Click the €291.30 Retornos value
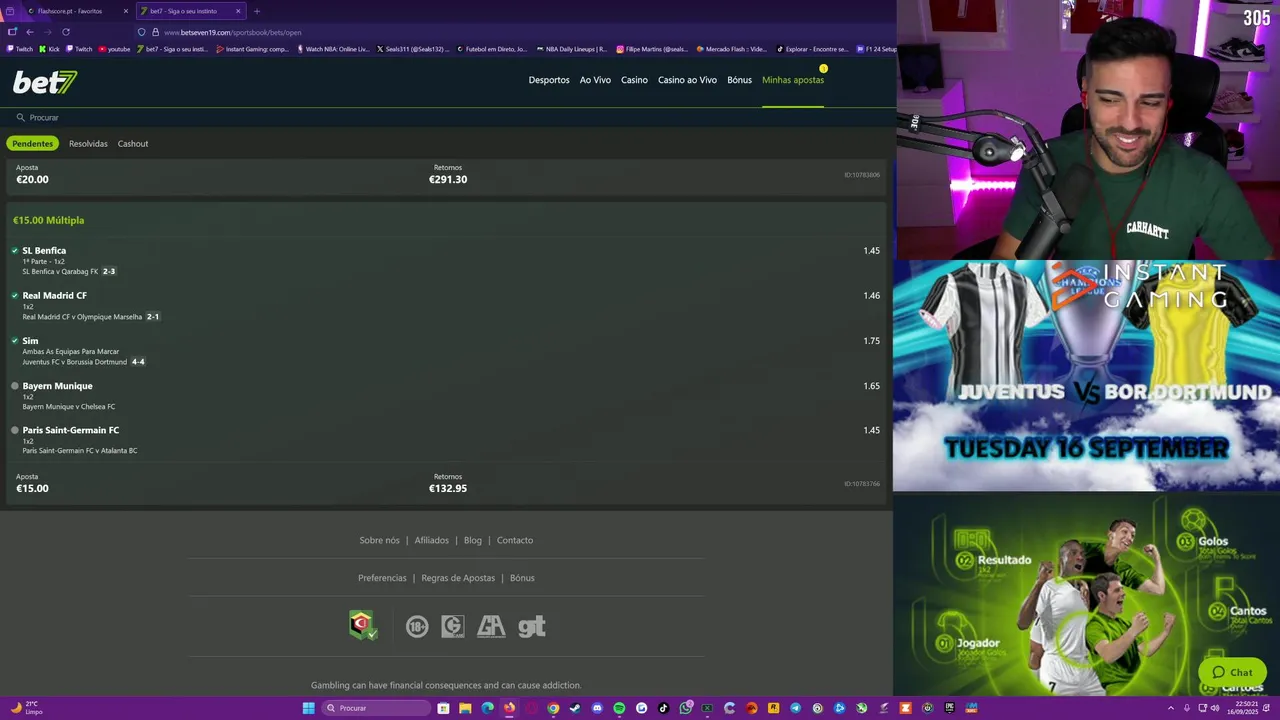Image resolution: width=1280 pixels, height=720 pixels. (x=448, y=180)
